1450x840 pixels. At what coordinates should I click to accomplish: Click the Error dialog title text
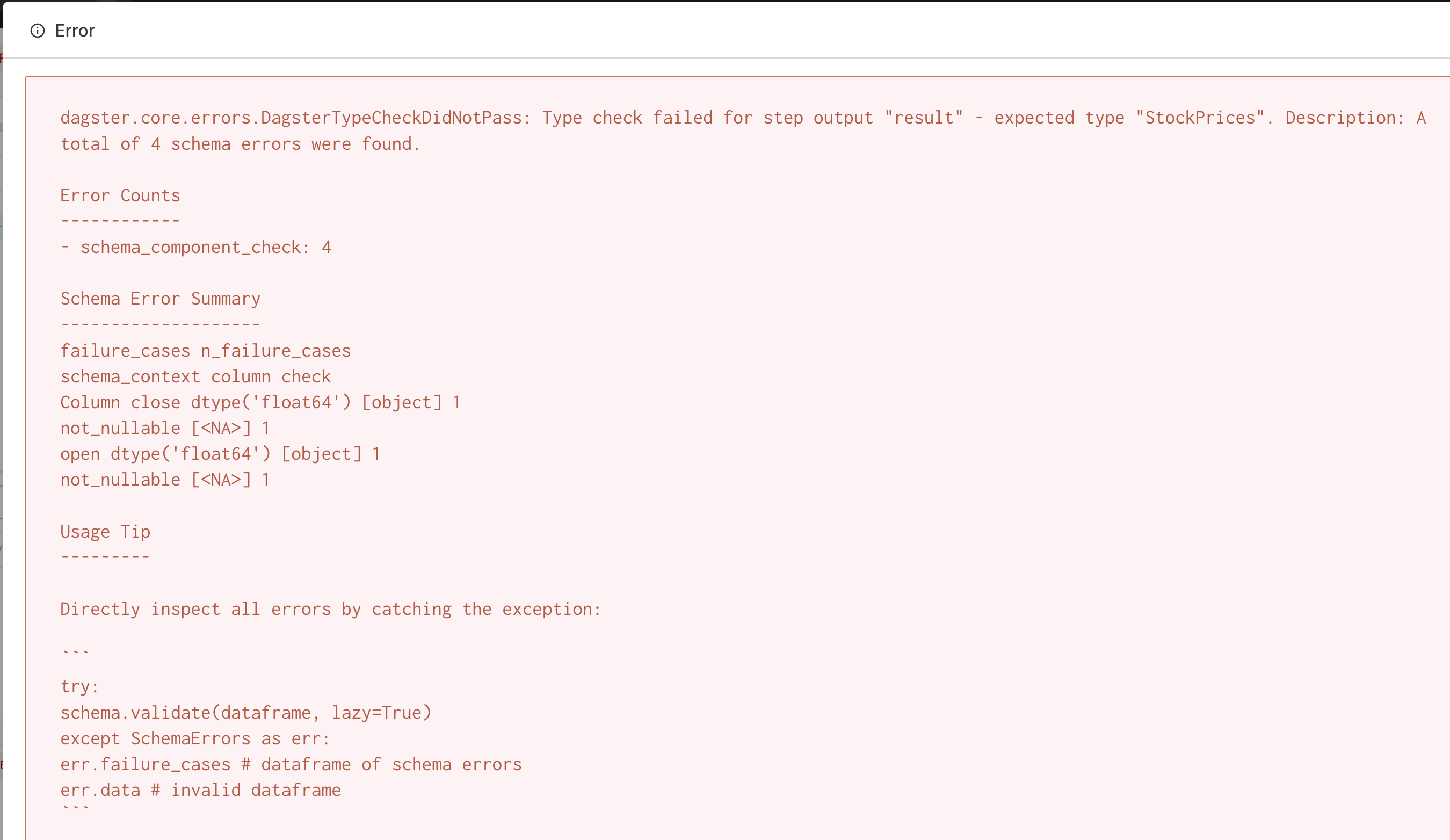coord(75,31)
